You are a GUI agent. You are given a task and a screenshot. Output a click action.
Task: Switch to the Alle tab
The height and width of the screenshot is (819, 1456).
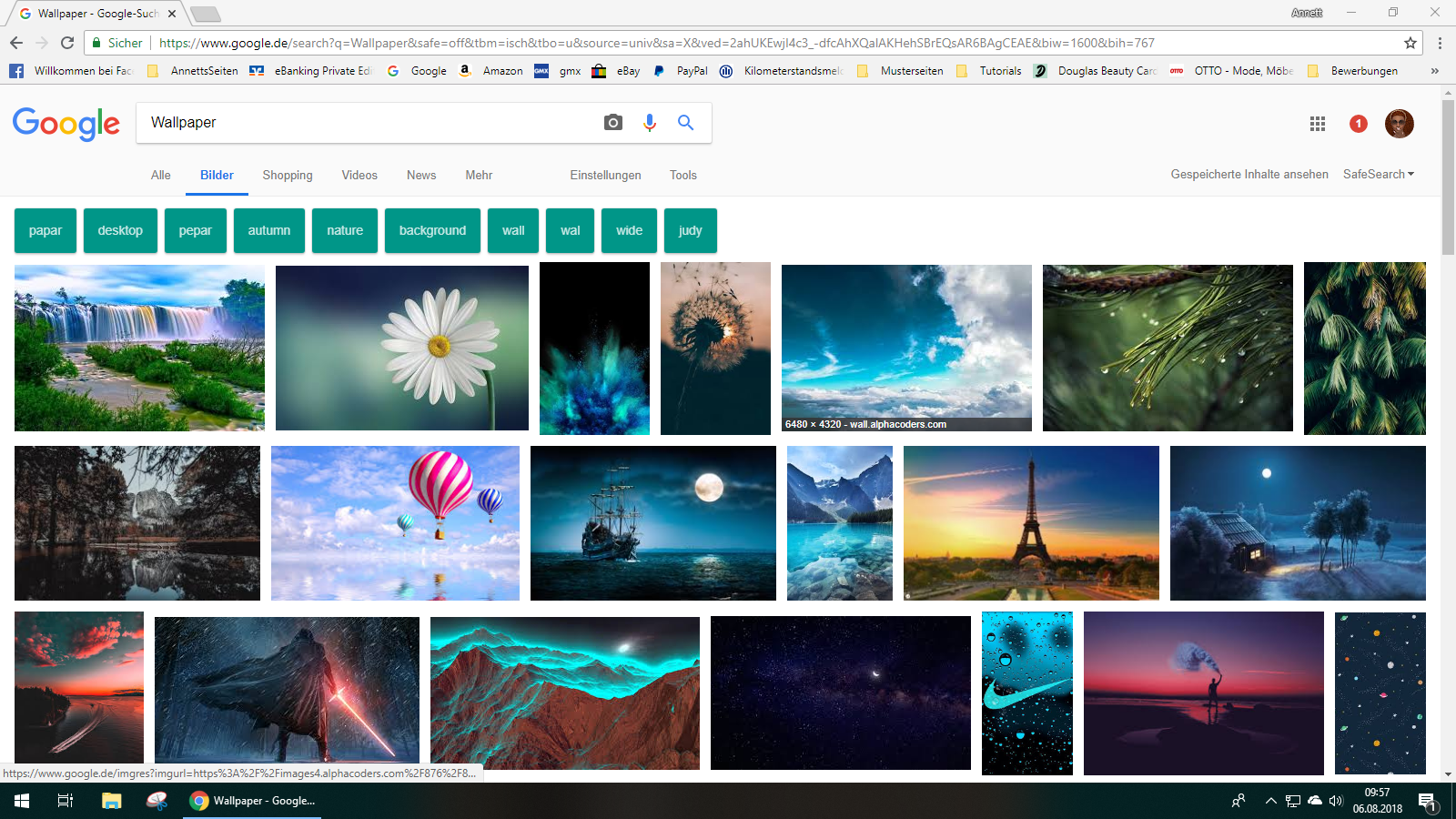click(161, 176)
